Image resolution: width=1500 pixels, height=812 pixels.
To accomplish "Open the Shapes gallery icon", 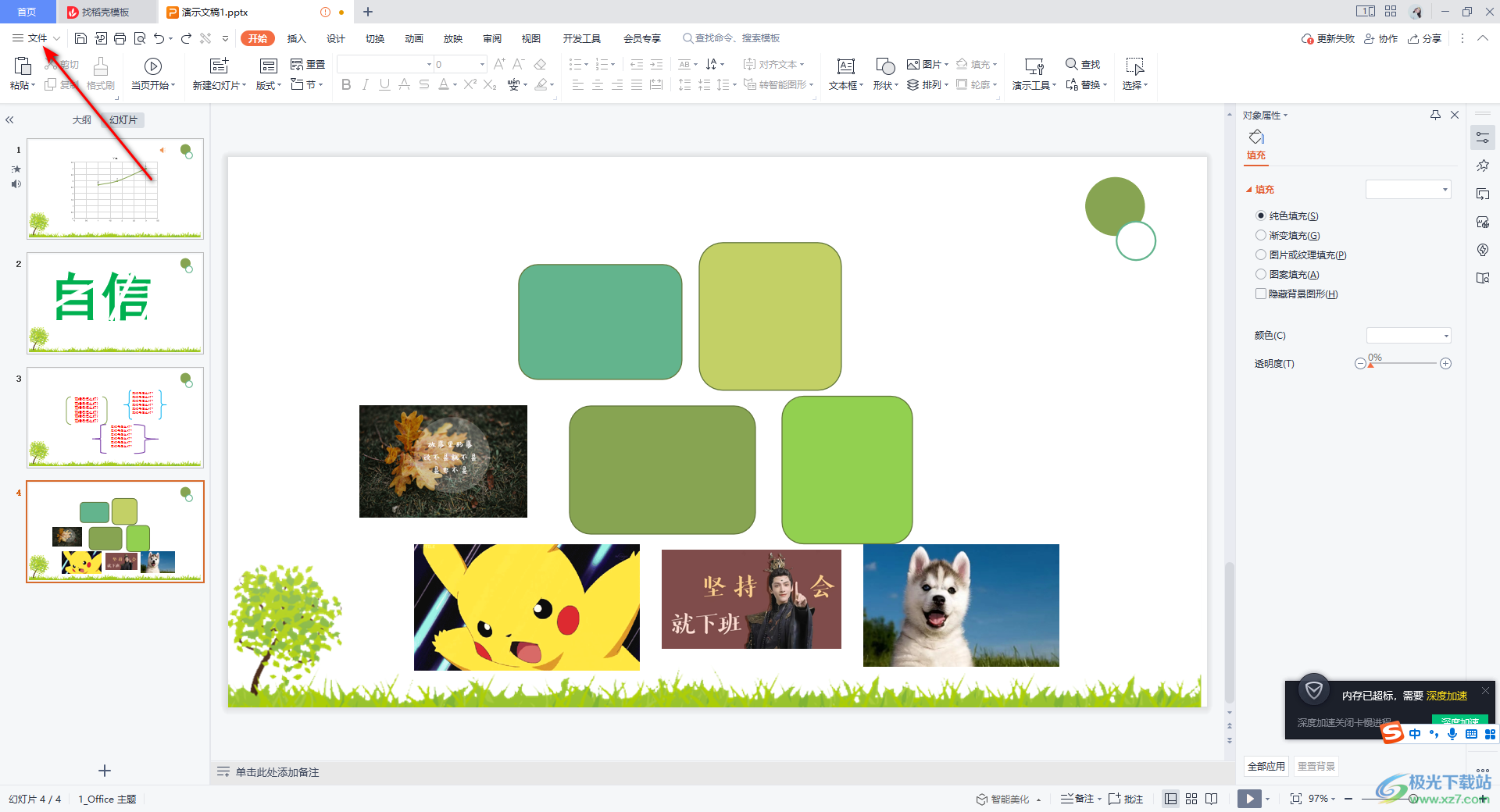I will coord(885,66).
